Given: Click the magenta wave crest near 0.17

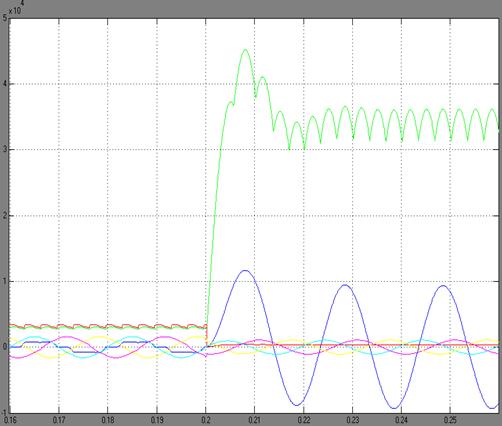Looking at the screenshot, I should point(67,337).
